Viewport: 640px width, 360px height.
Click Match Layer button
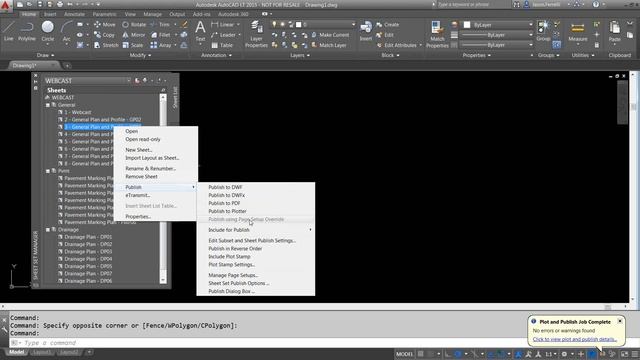point(329,45)
